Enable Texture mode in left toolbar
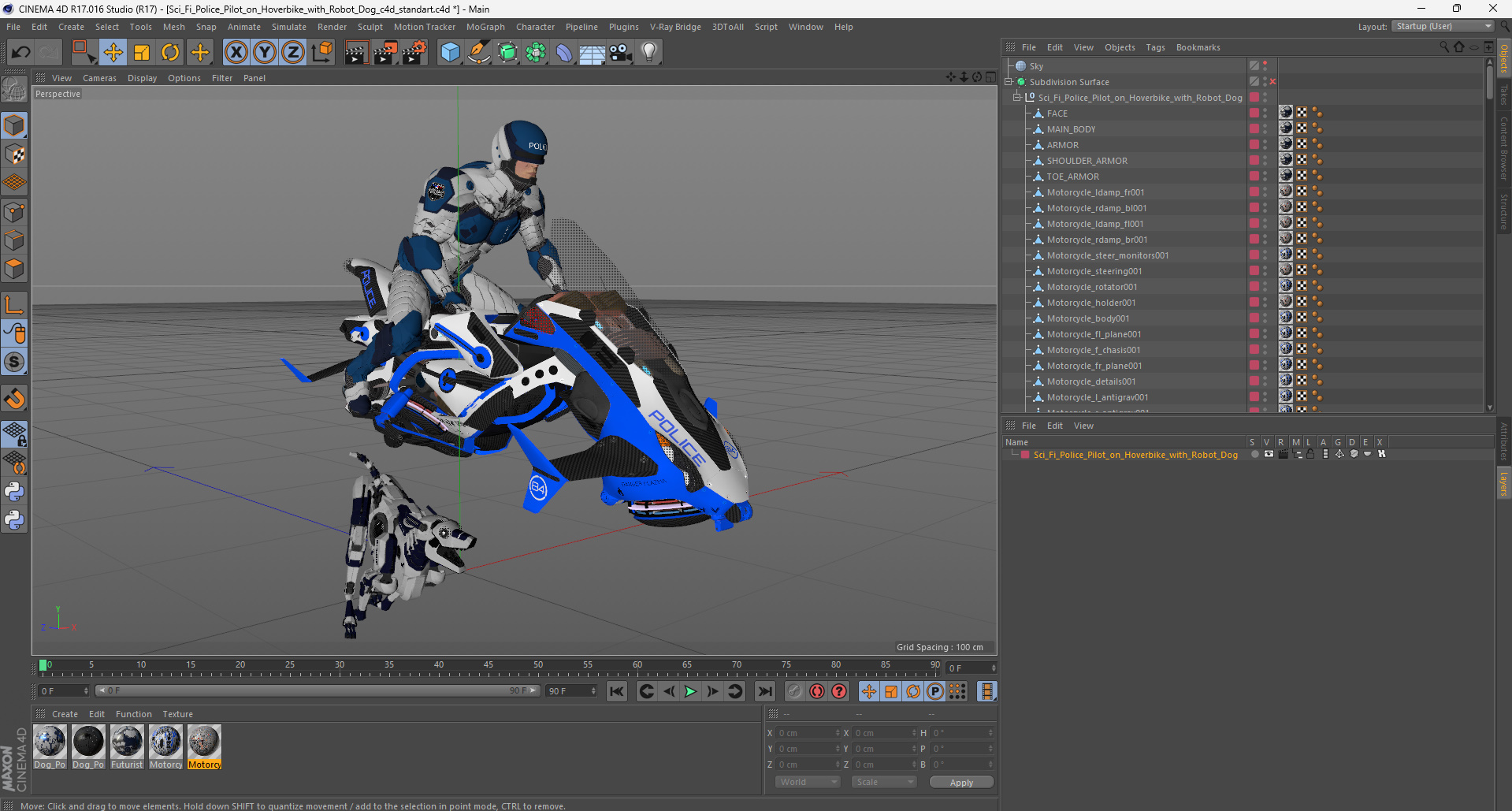1512x811 pixels. tap(14, 154)
